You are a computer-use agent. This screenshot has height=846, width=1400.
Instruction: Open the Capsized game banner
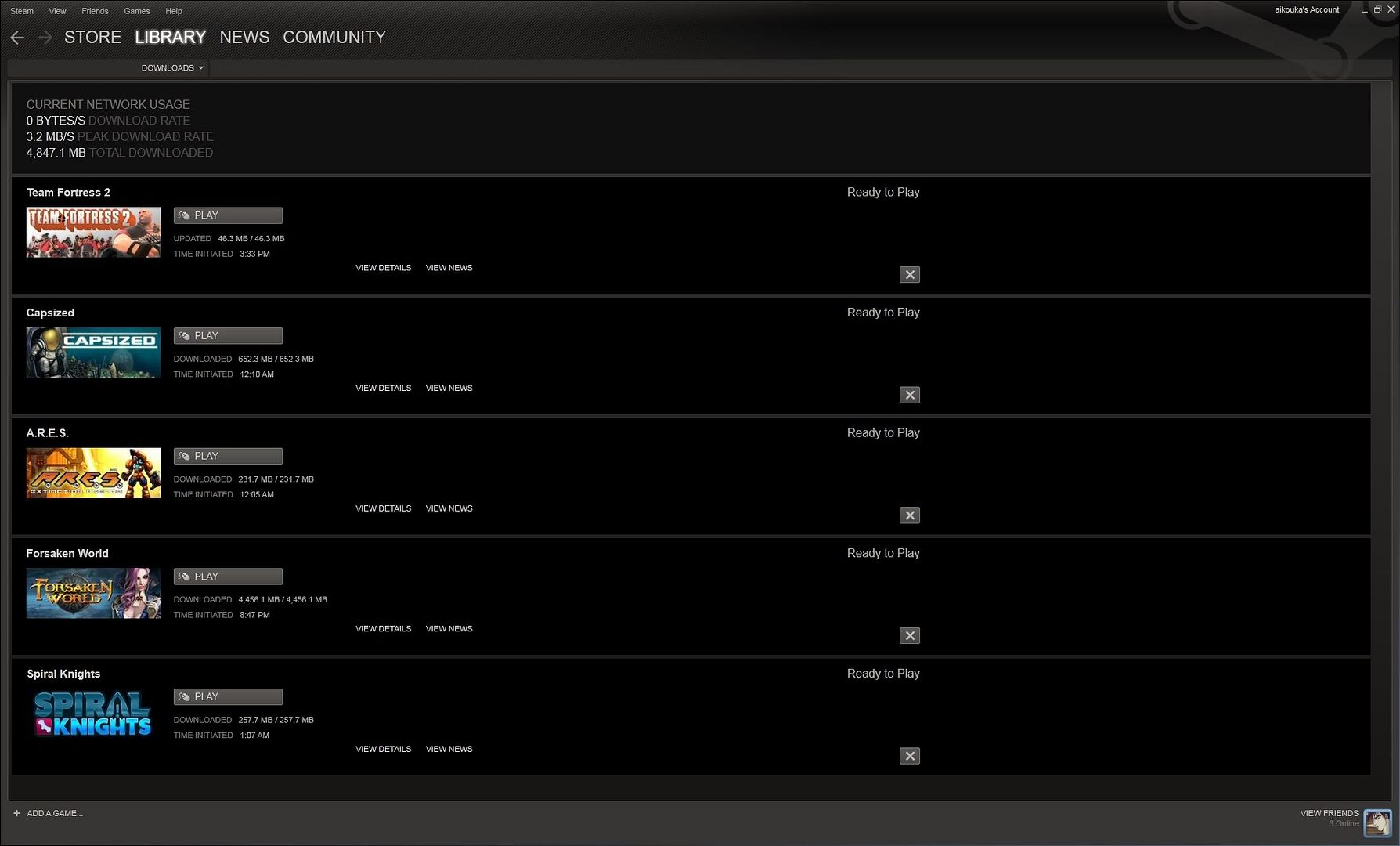click(93, 352)
